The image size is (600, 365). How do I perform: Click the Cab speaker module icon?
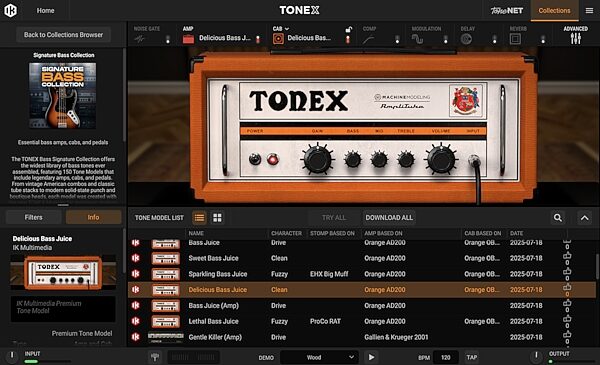tap(278, 39)
